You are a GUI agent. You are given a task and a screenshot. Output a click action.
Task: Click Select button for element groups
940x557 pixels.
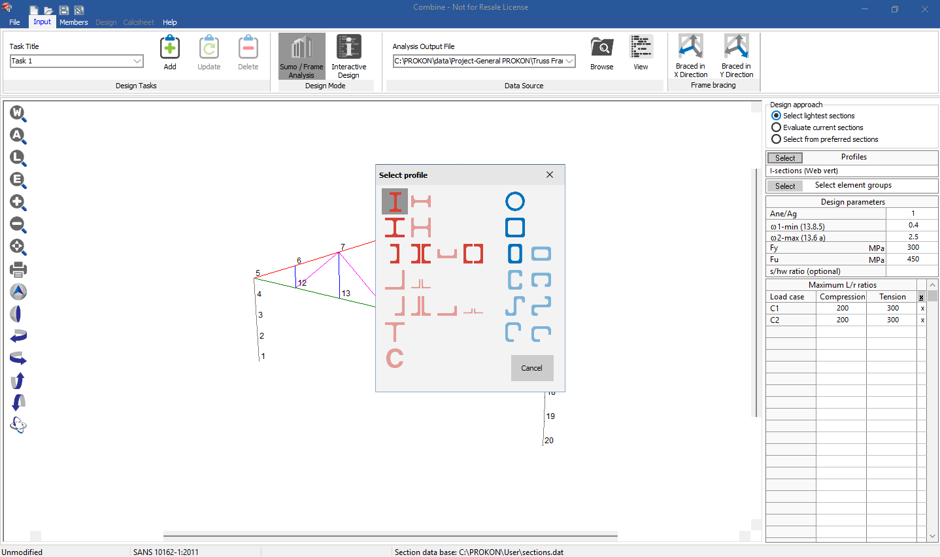(x=785, y=186)
